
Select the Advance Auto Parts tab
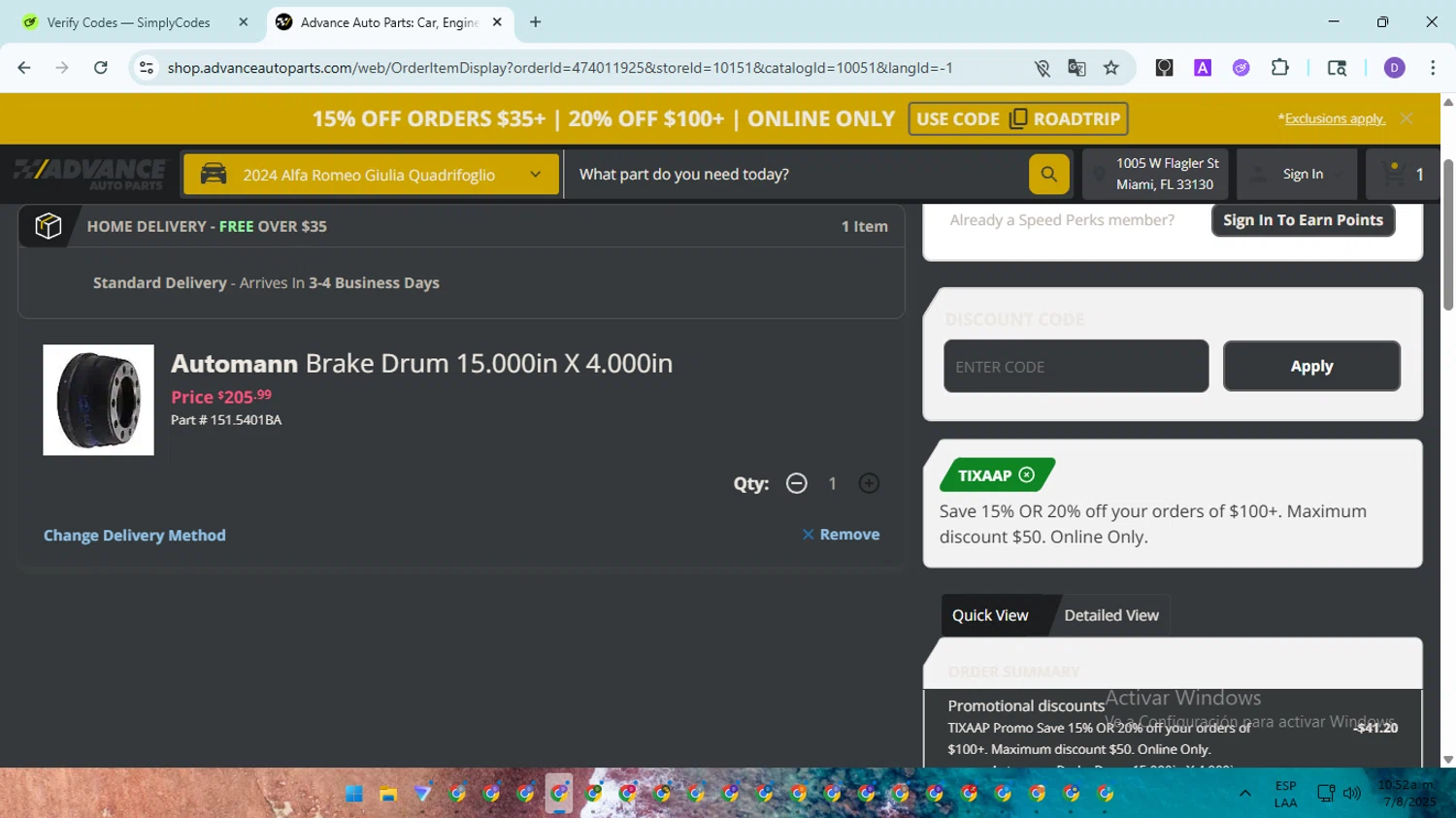[x=388, y=22]
